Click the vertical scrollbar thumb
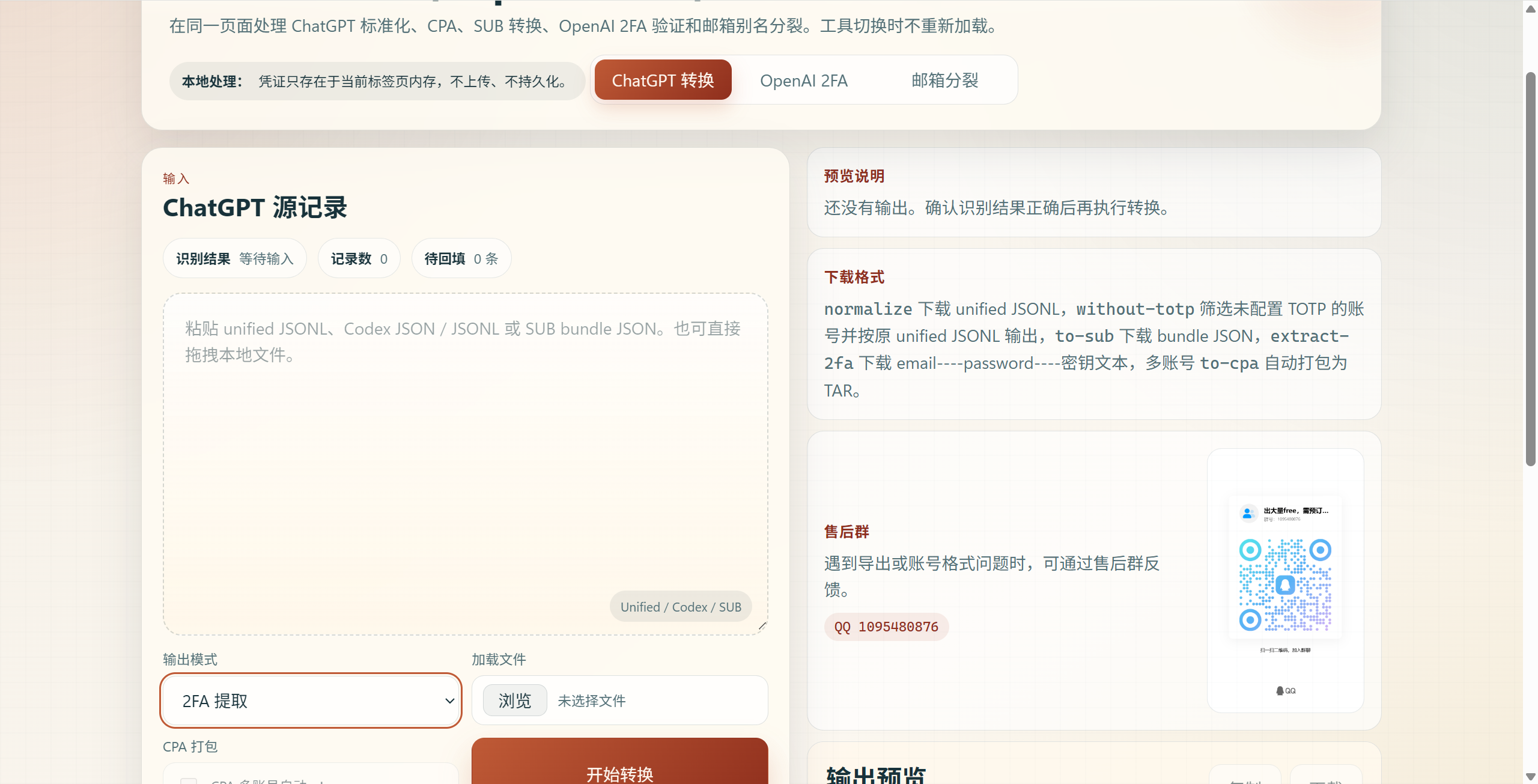The width and height of the screenshot is (1538, 784). pos(1531,269)
